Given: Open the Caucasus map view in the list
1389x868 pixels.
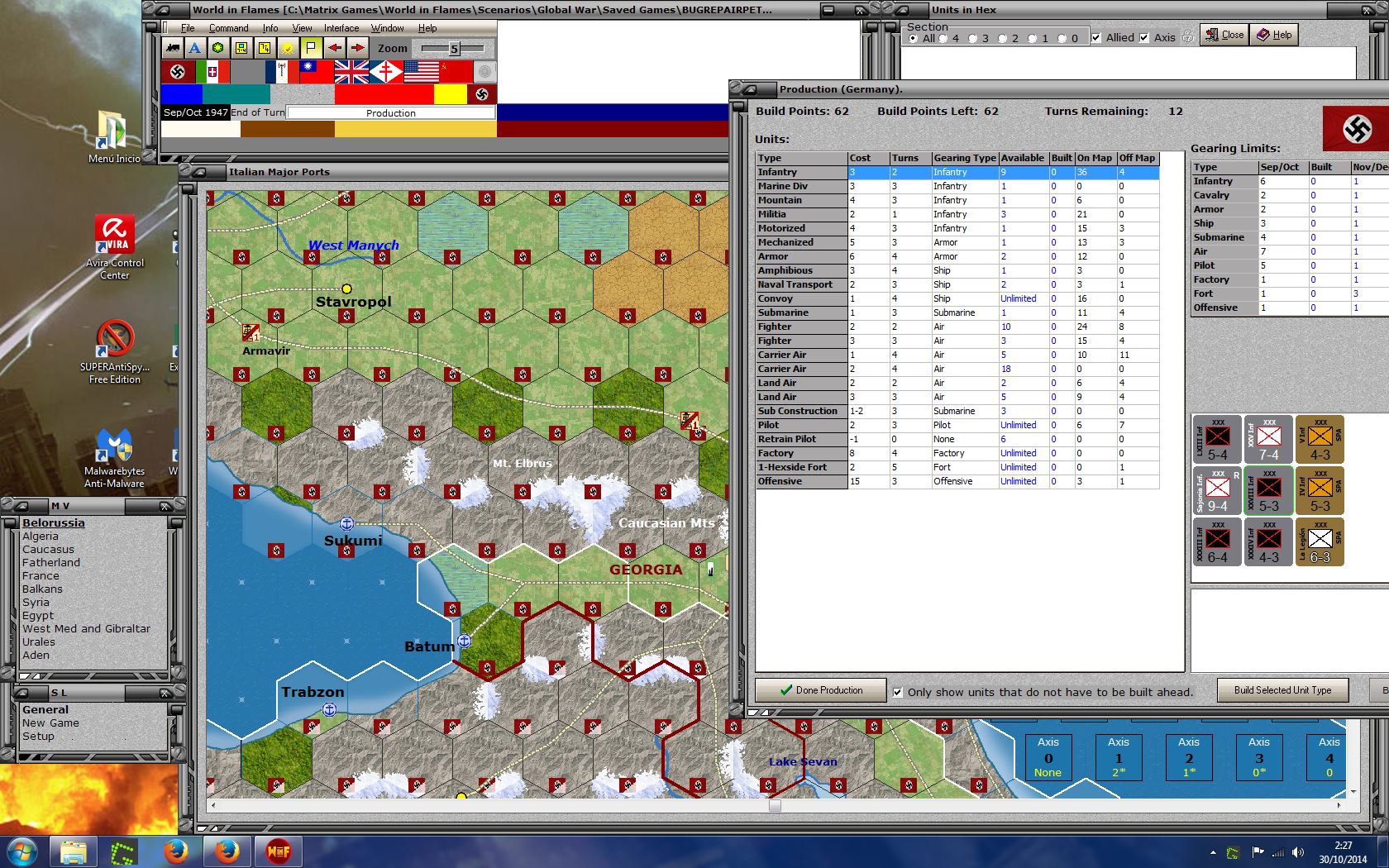Looking at the screenshot, I should click(48, 550).
